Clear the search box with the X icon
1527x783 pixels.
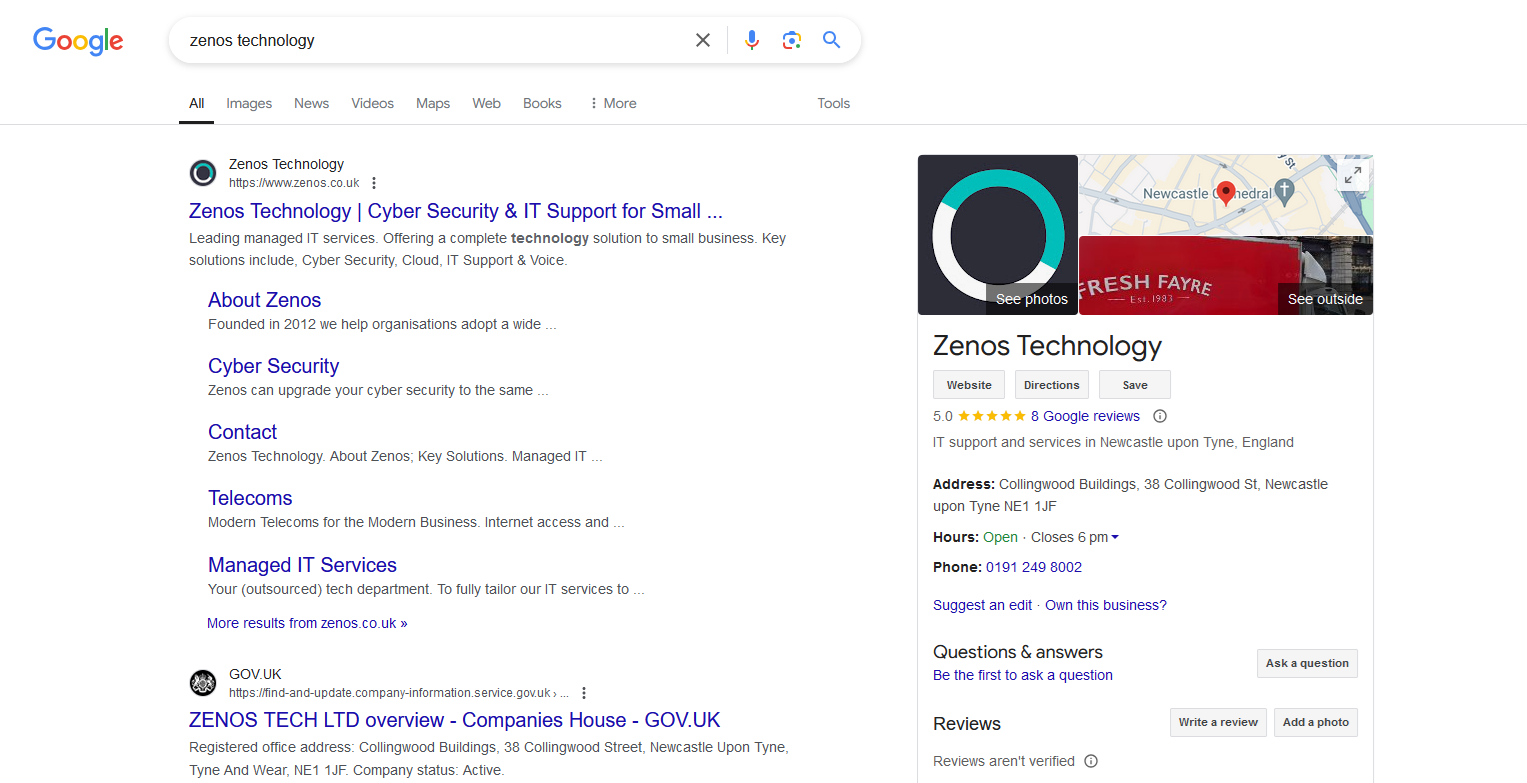click(x=703, y=40)
